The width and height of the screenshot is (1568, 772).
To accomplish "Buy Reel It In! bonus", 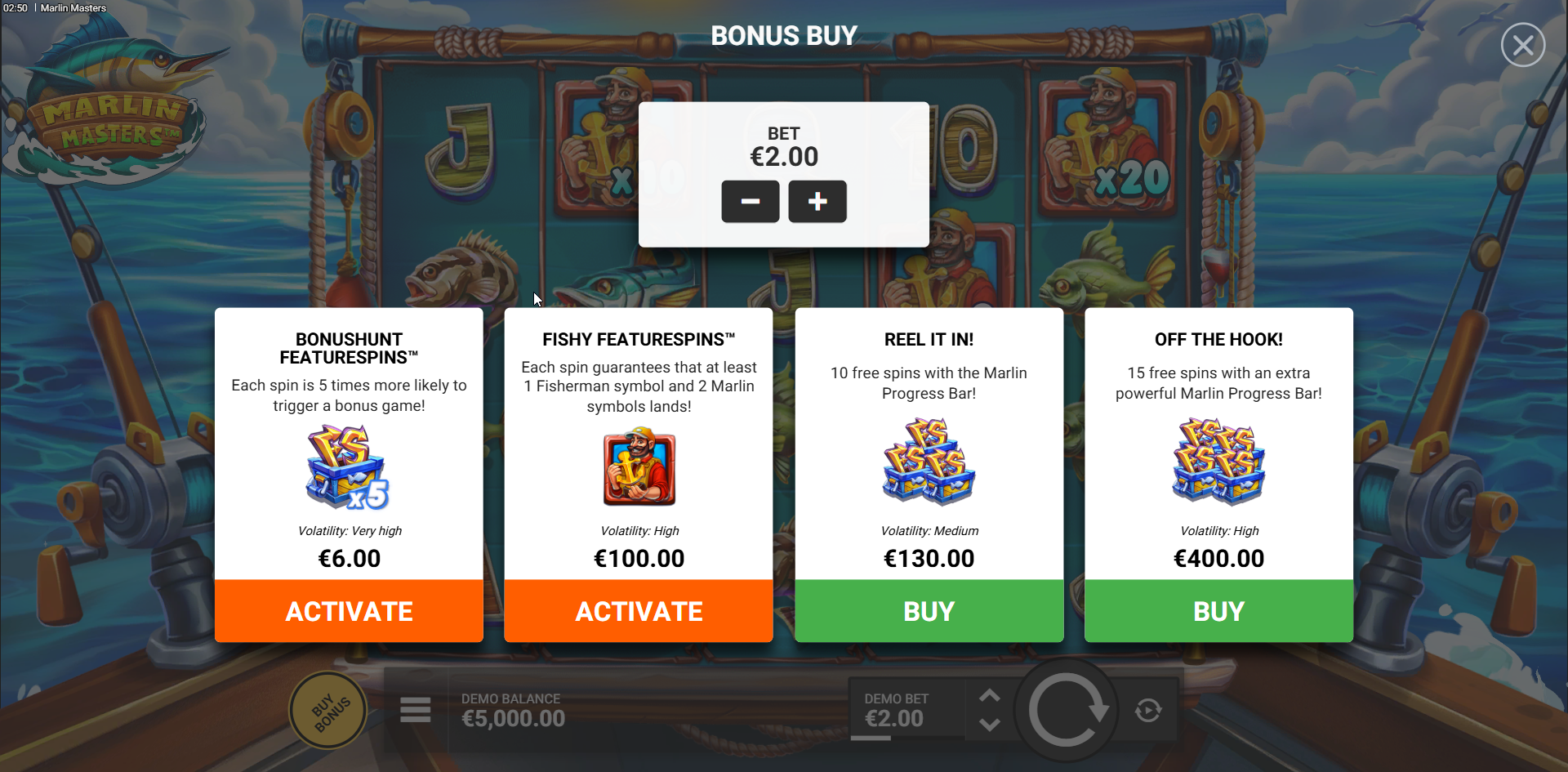I will pos(929,611).
